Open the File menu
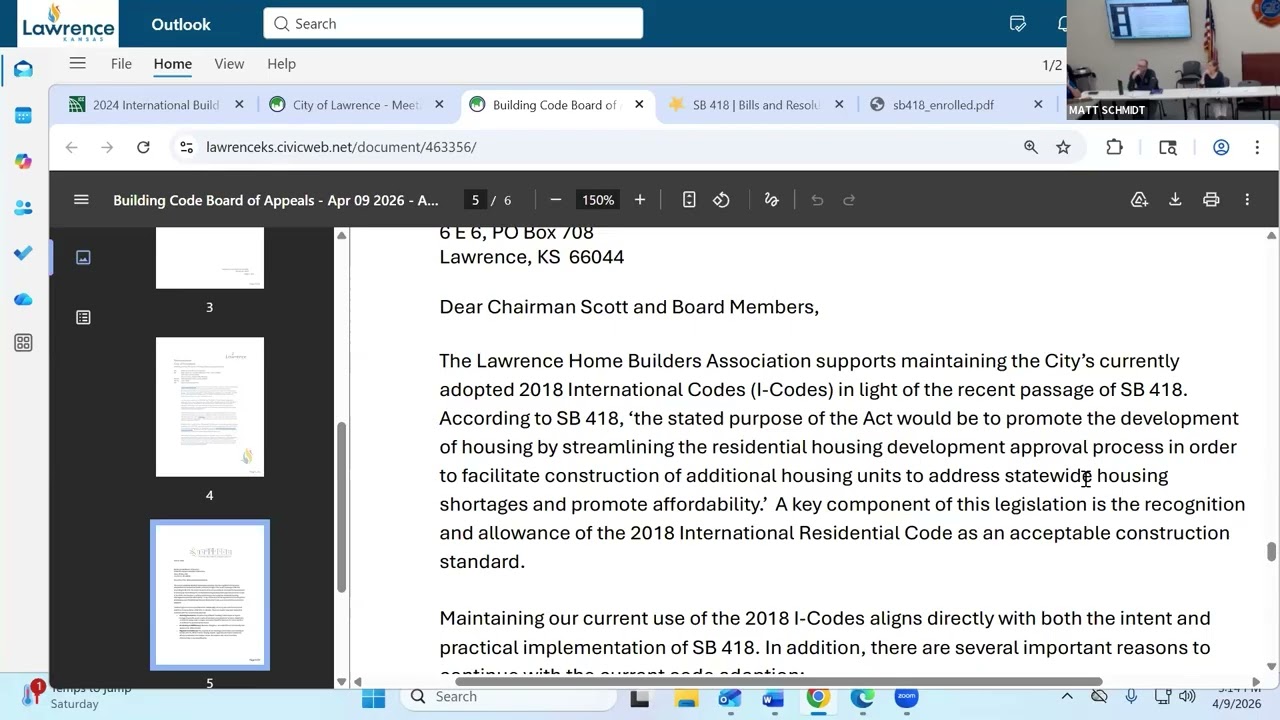1280x720 pixels. click(121, 63)
